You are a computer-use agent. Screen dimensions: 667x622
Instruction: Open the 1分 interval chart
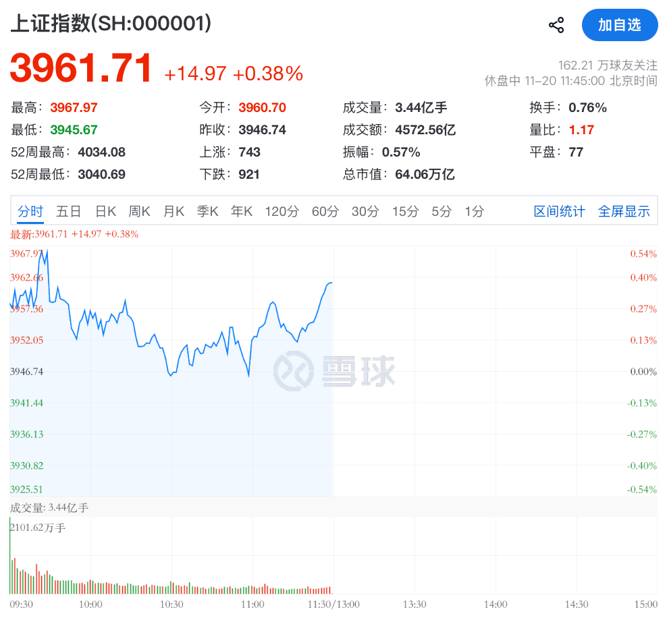tap(474, 211)
